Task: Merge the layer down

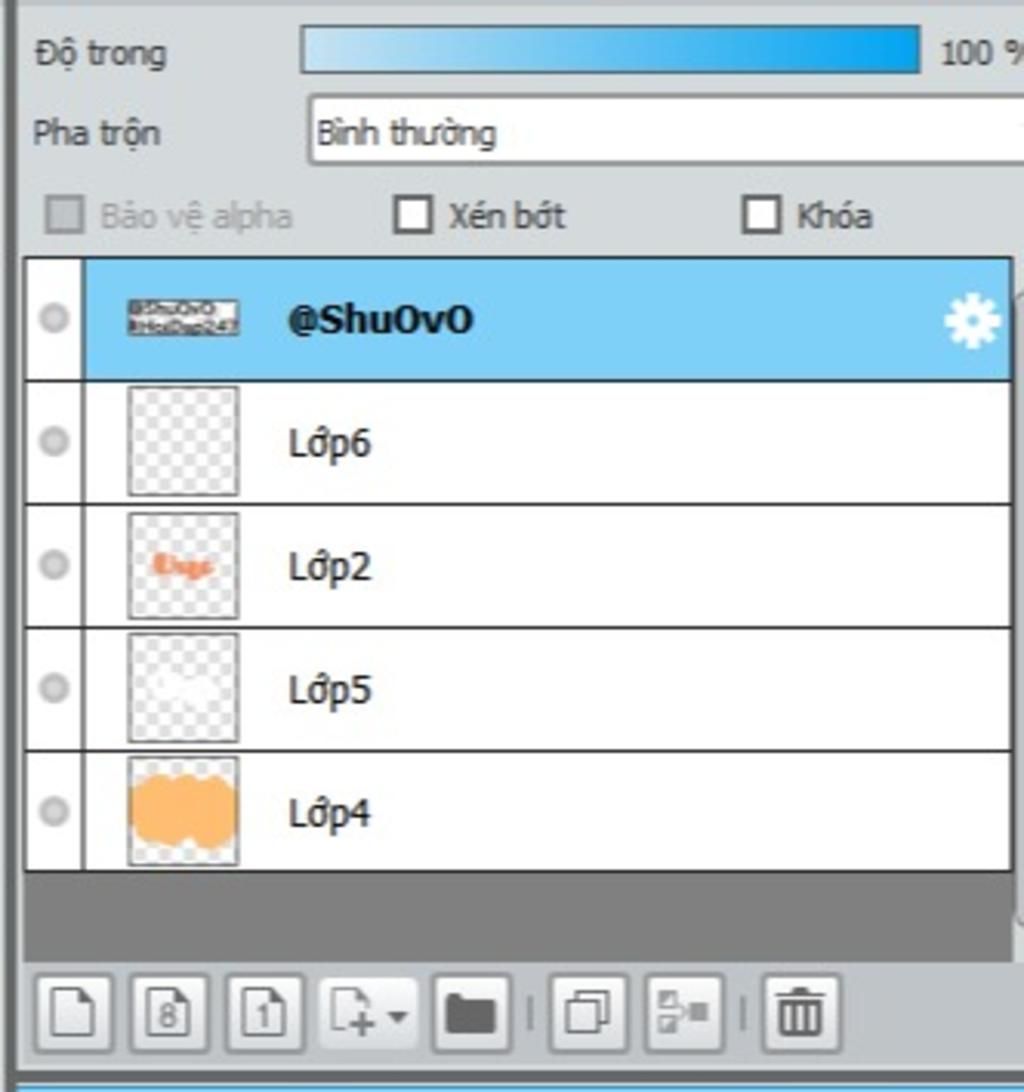Action: [684, 1014]
